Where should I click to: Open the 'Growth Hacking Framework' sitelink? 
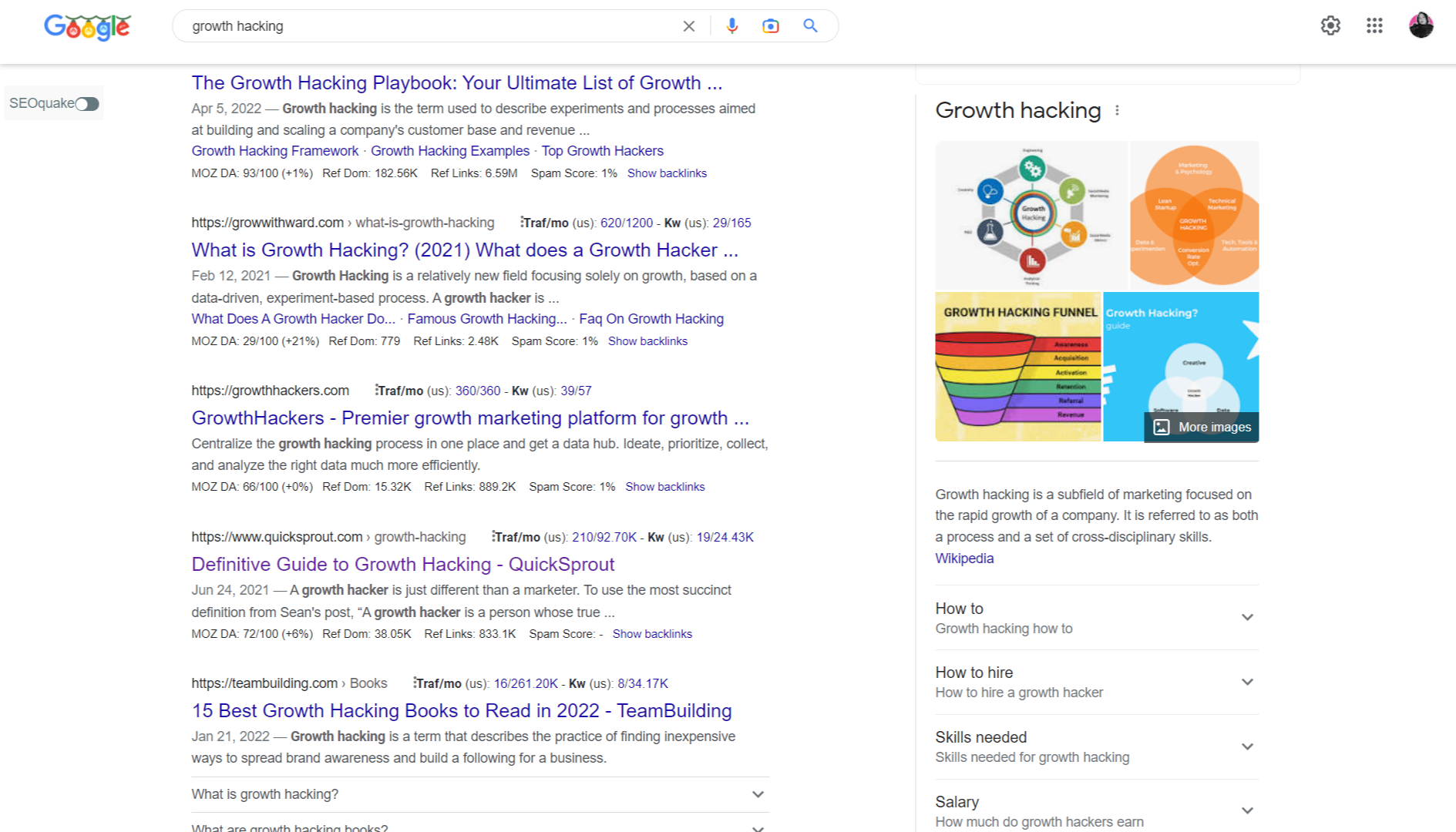[274, 150]
